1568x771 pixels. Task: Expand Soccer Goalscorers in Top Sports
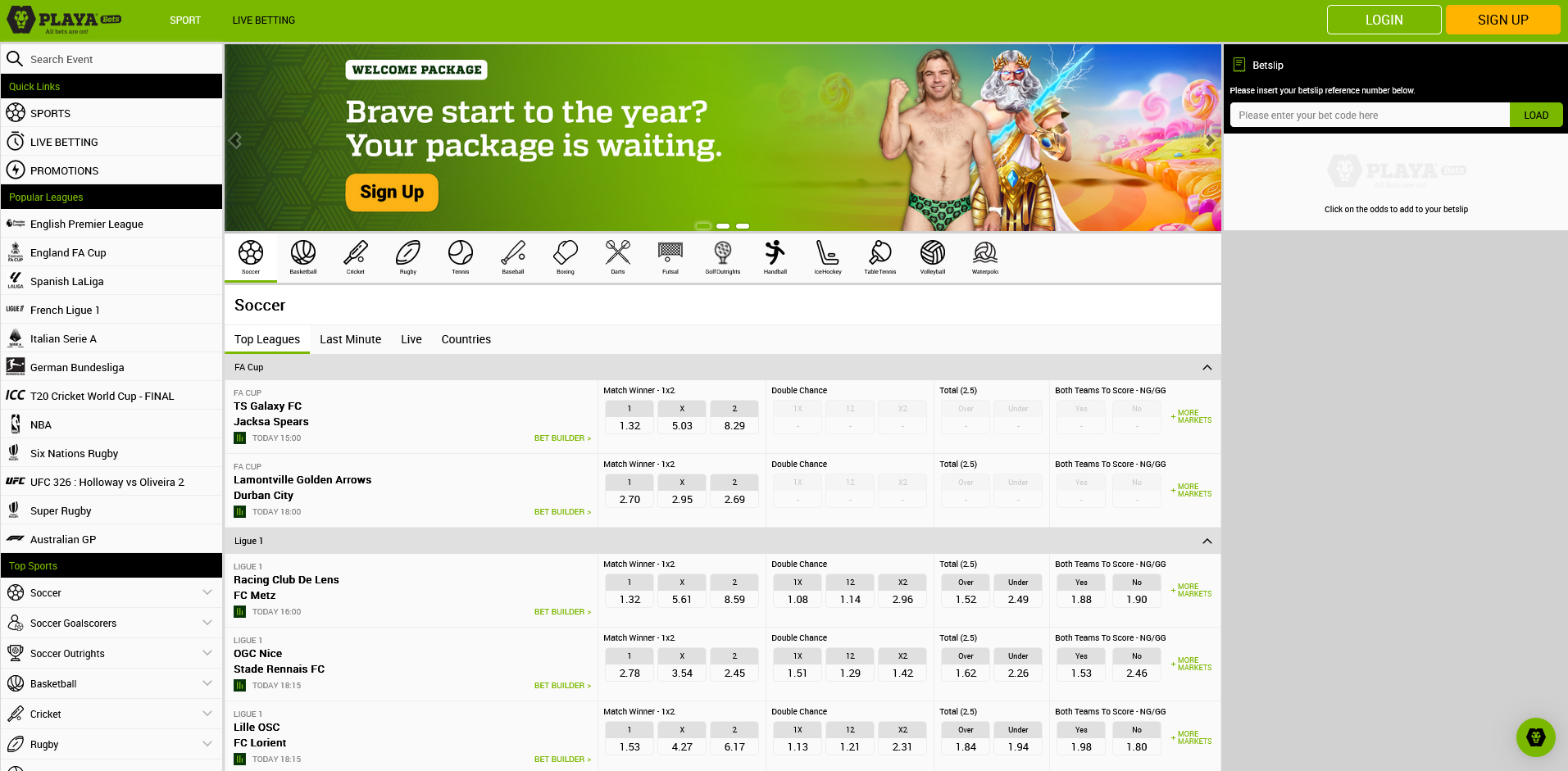(x=207, y=623)
